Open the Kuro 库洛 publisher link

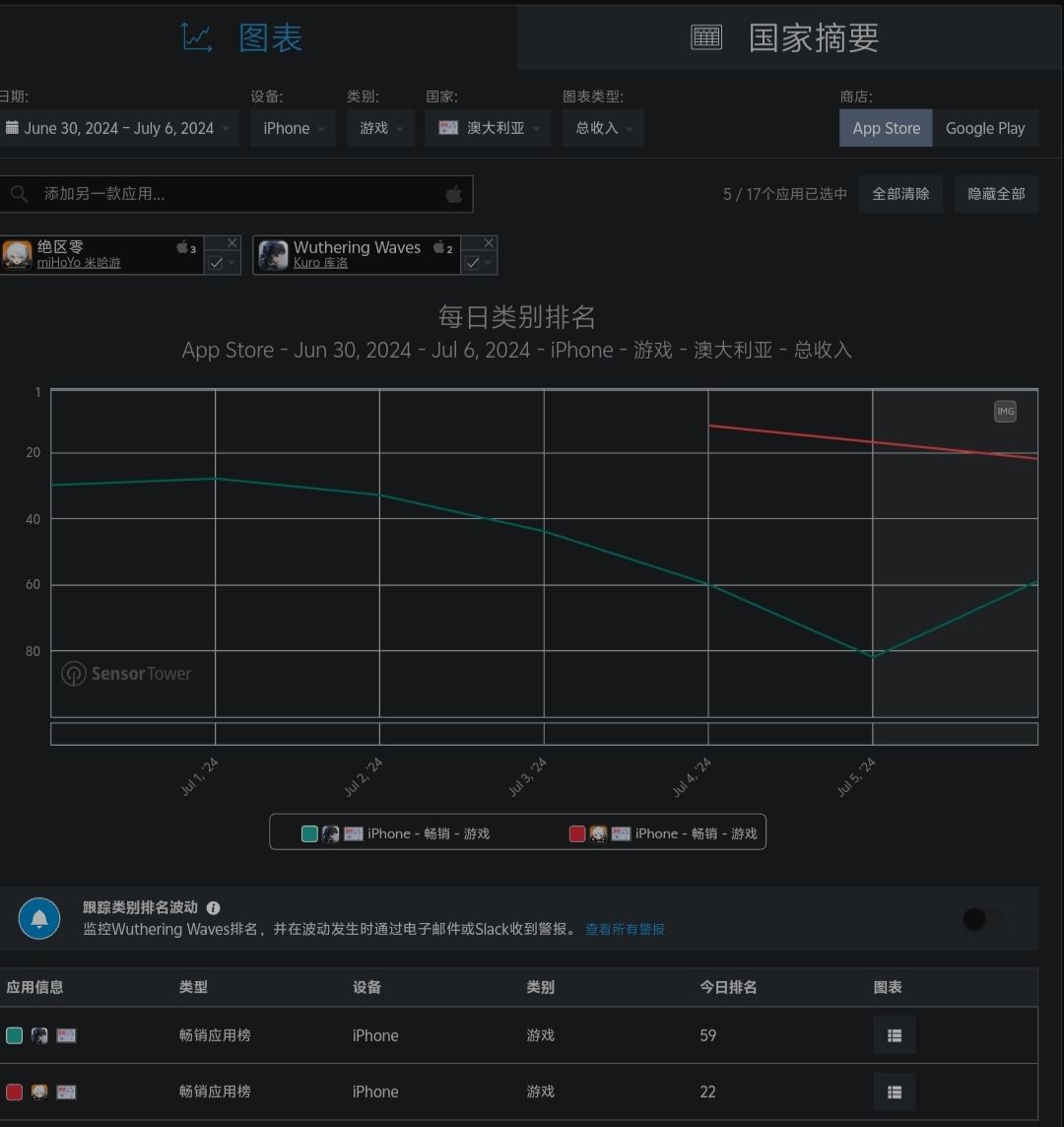click(320, 263)
